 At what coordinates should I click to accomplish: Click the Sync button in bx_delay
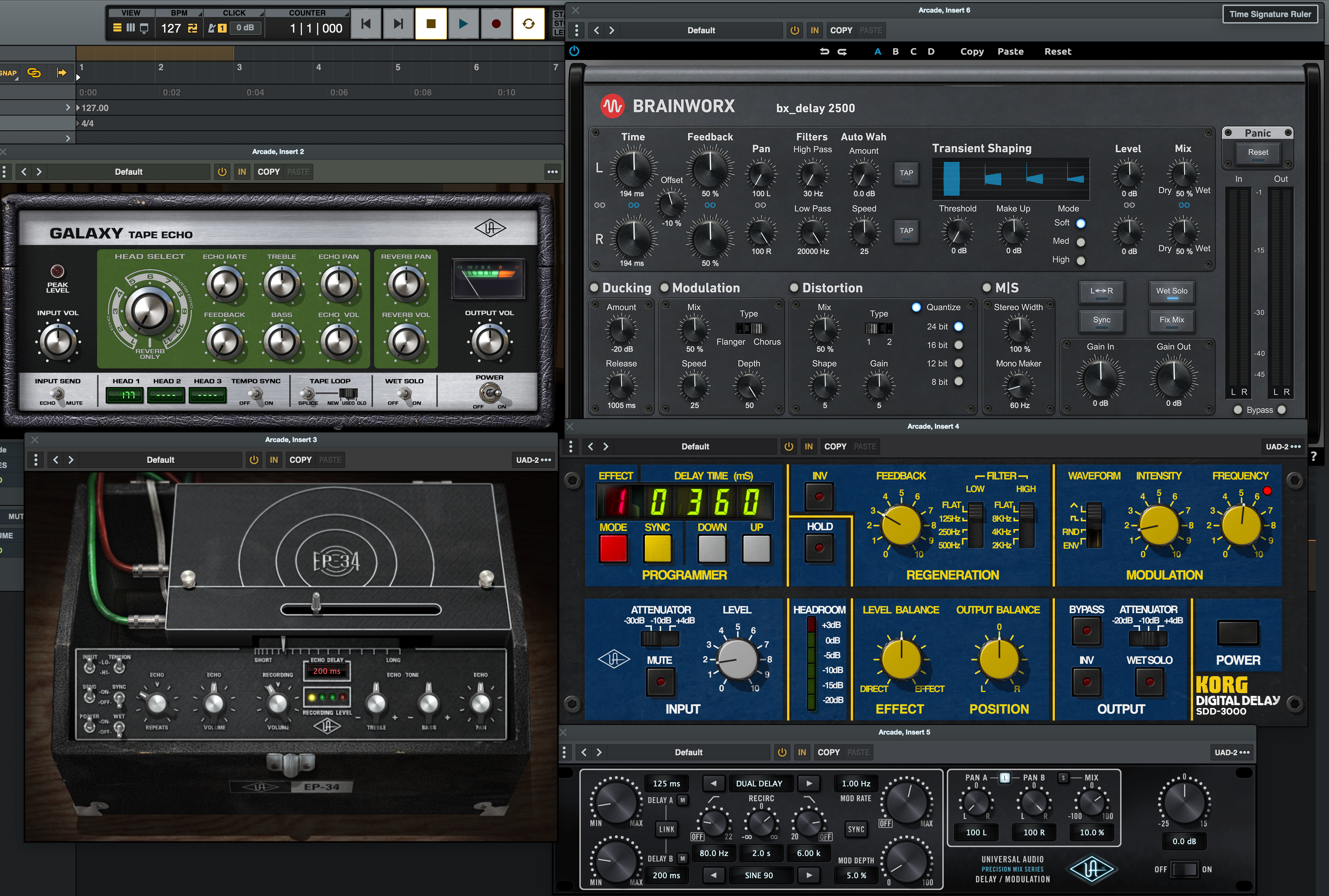(x=1101, y=321)
